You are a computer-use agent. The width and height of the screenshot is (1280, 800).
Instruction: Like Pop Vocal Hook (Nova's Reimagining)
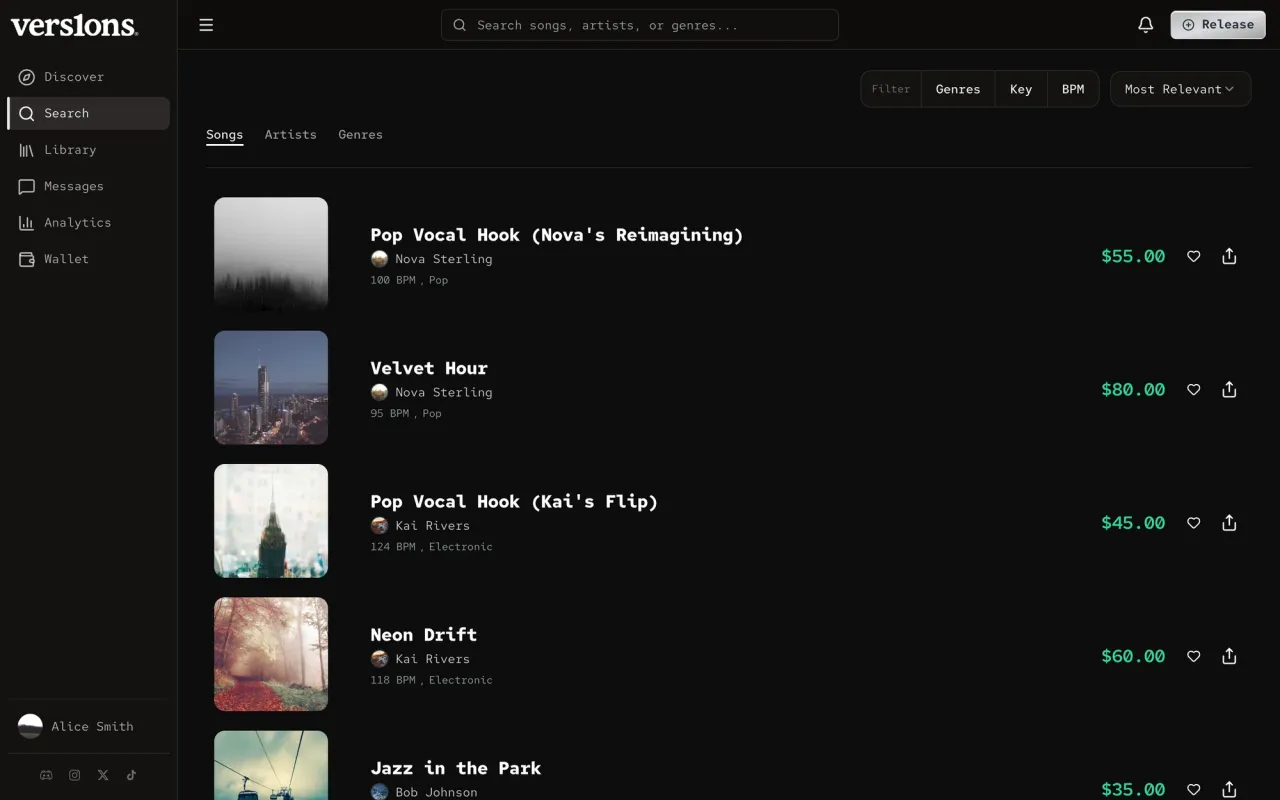click(1193, 256)
